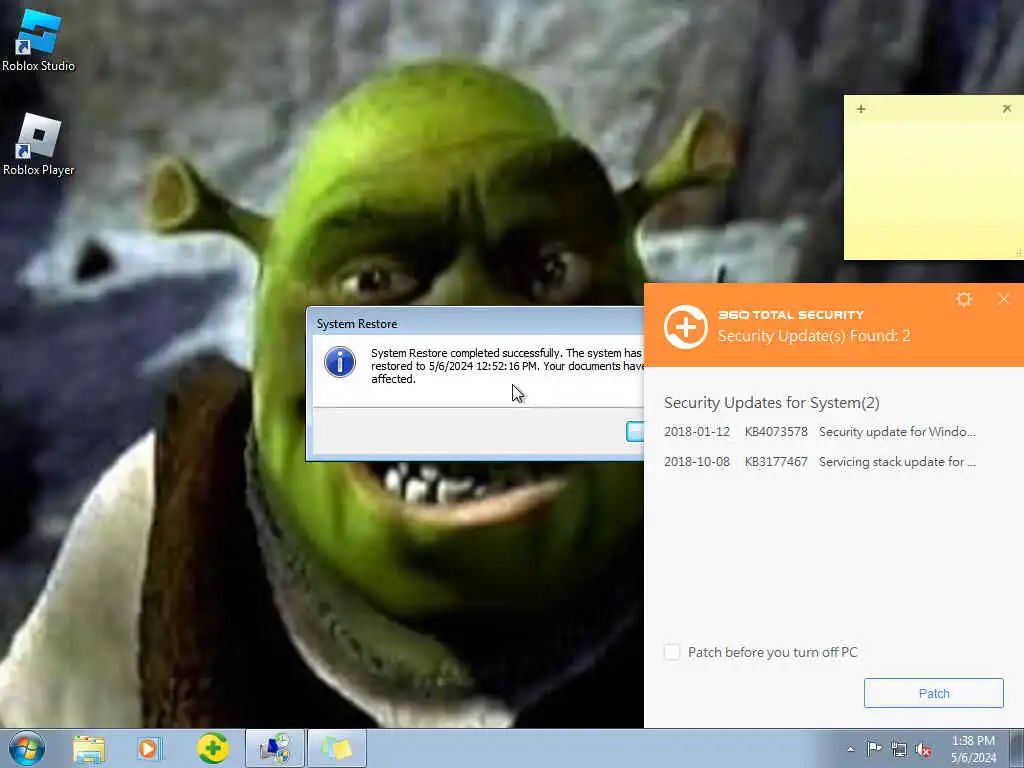Open the Windows Start menu
This screenshot has width=1024, height=768.
(27, 748)
